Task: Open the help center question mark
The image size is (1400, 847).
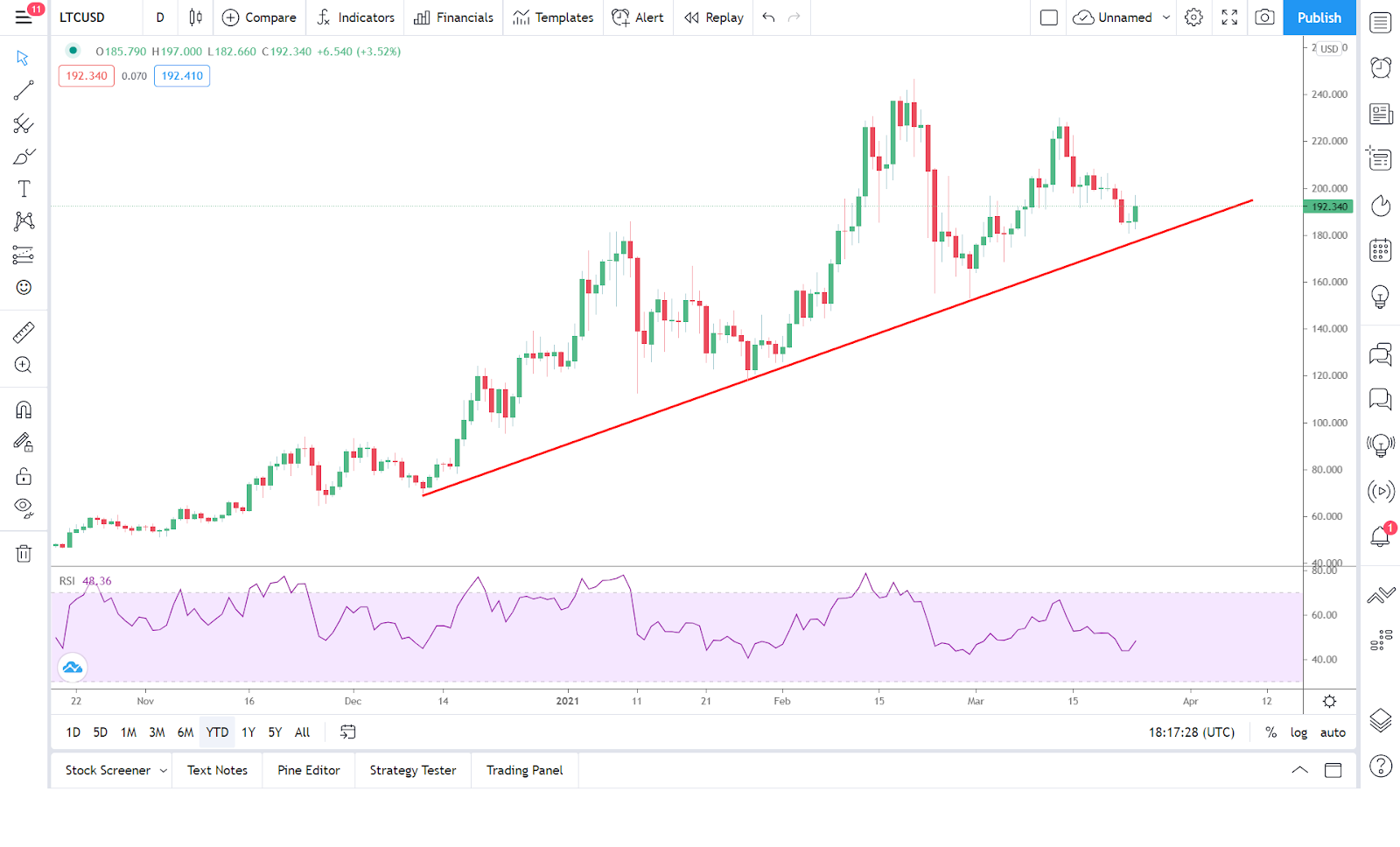Action: pyautogui.click(x=1380, y=766)
